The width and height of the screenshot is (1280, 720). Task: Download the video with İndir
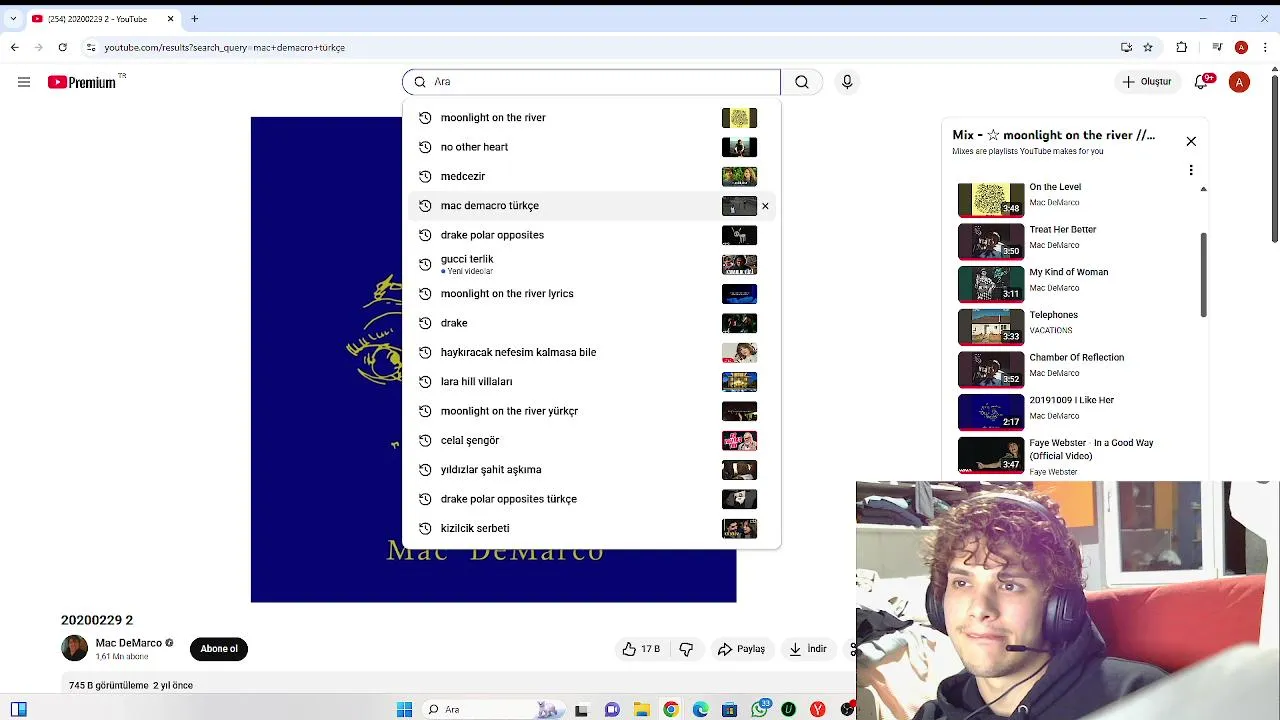[807, 649]
